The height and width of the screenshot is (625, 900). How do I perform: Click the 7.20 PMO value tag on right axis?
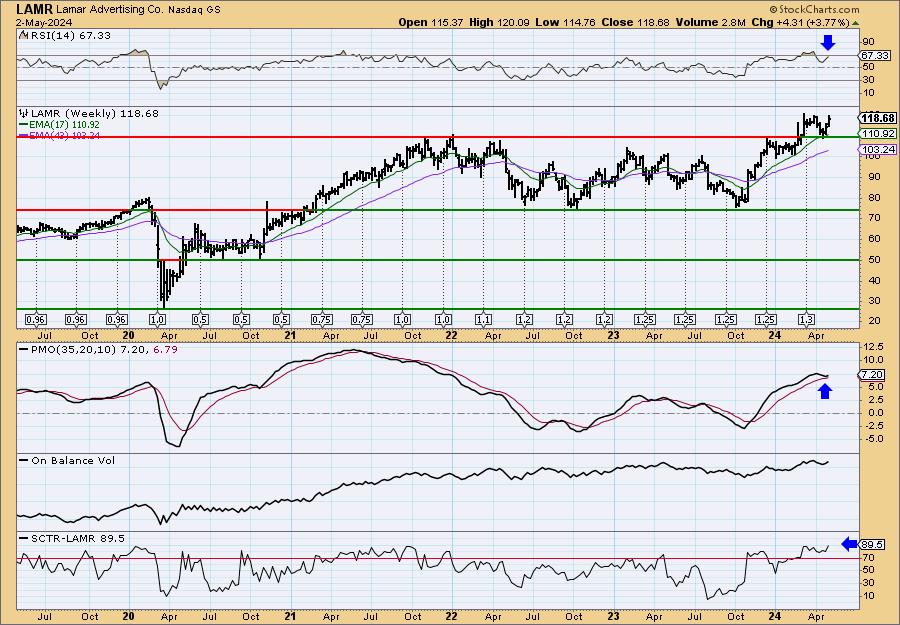pyautogui.click(x=873, y=375)
